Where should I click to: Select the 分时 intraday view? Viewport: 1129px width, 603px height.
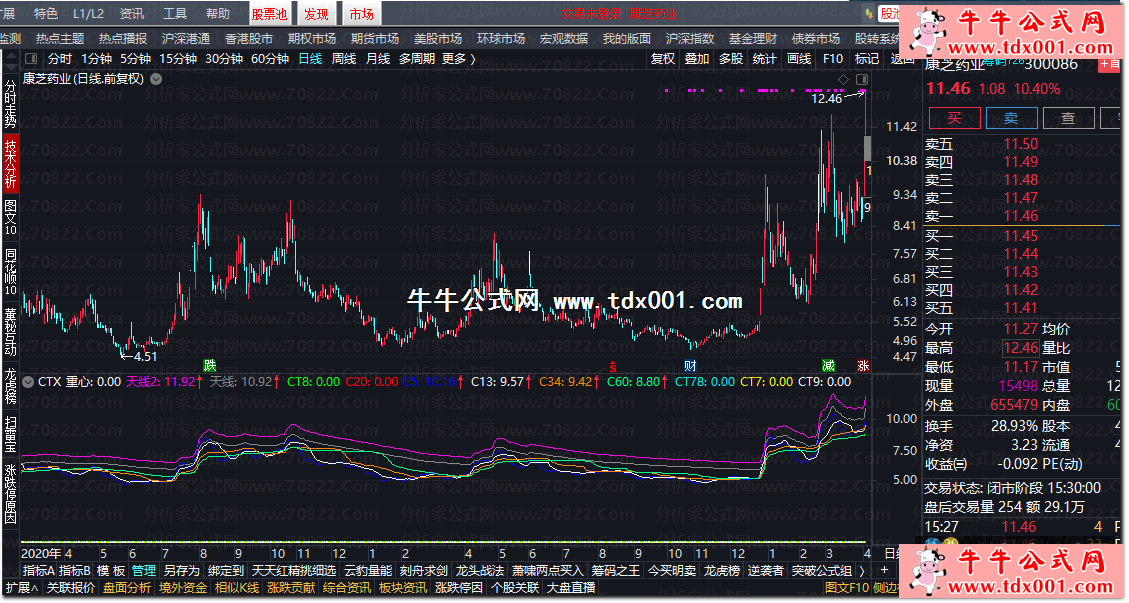pos(60,59)
